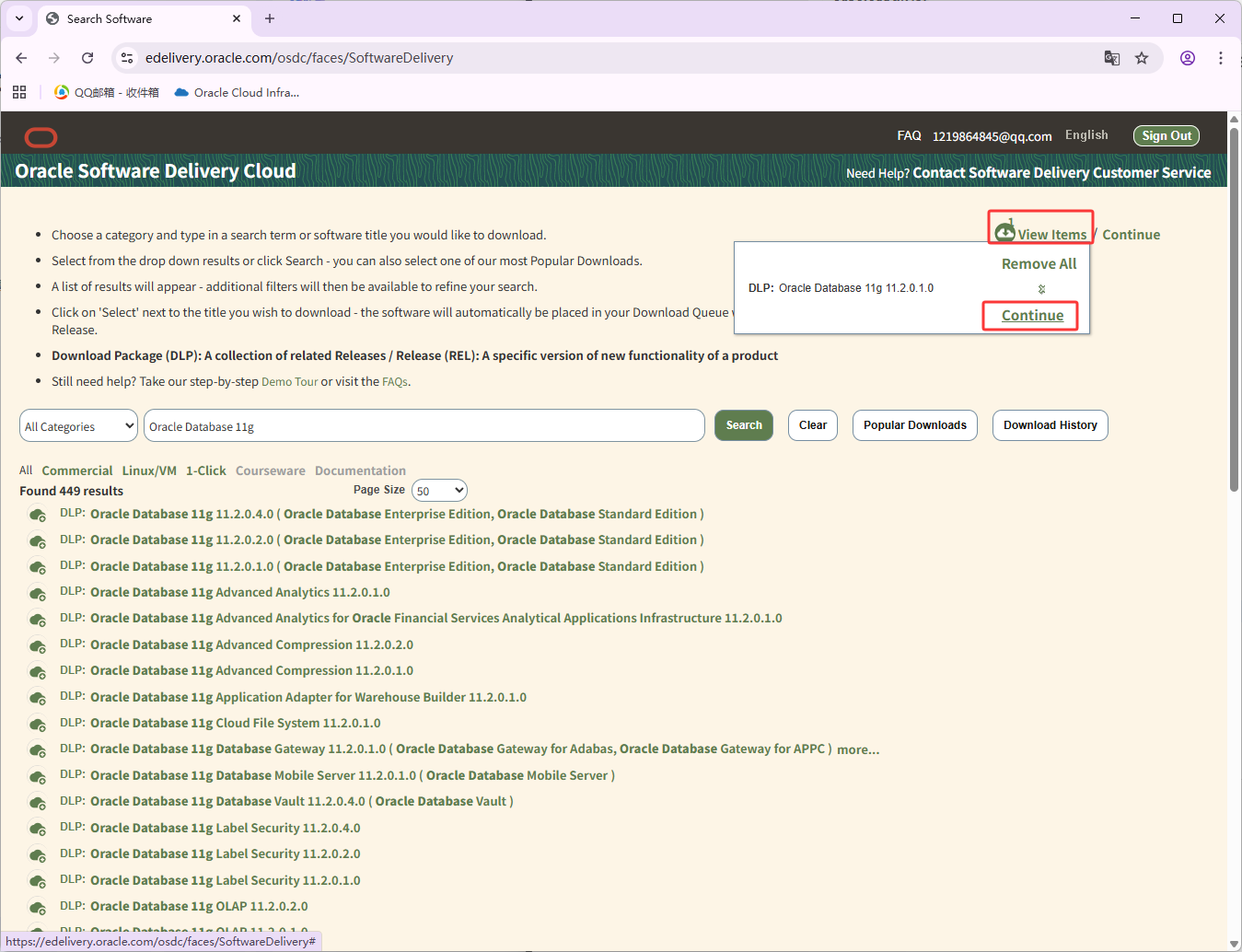Click the View Items download queue icon

click(x=1005, y=232)
